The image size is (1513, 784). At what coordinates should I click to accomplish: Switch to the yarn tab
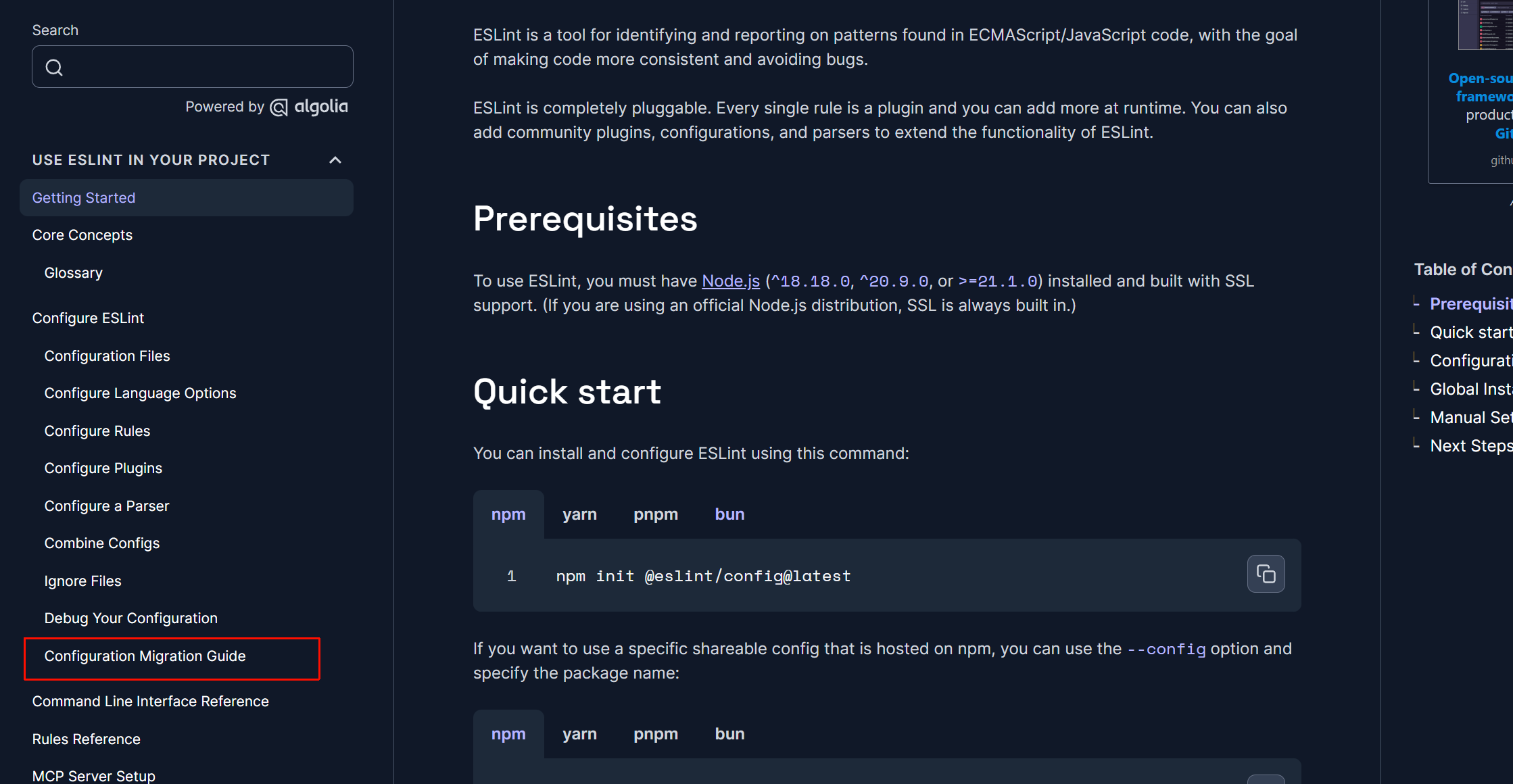(579, 514)
